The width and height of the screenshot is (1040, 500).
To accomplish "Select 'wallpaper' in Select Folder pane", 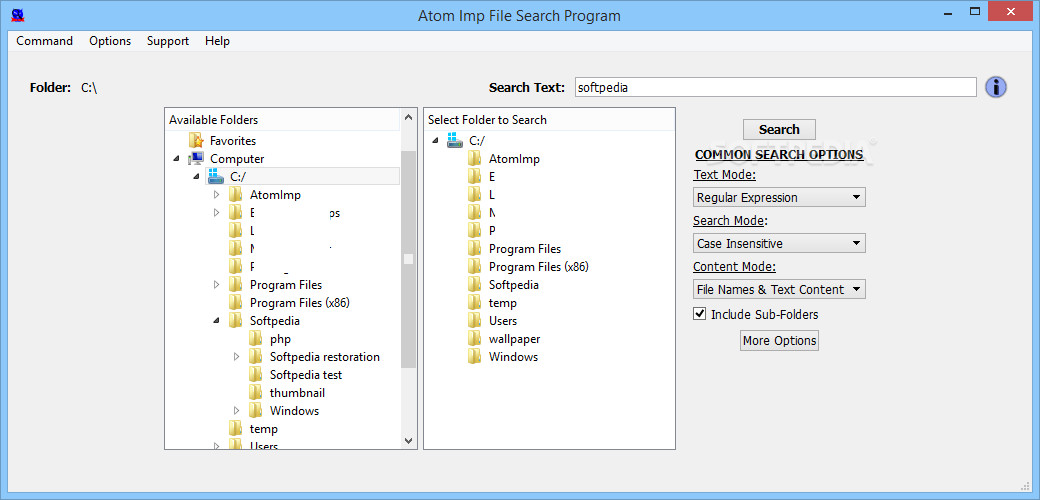I will click(515, 339).
